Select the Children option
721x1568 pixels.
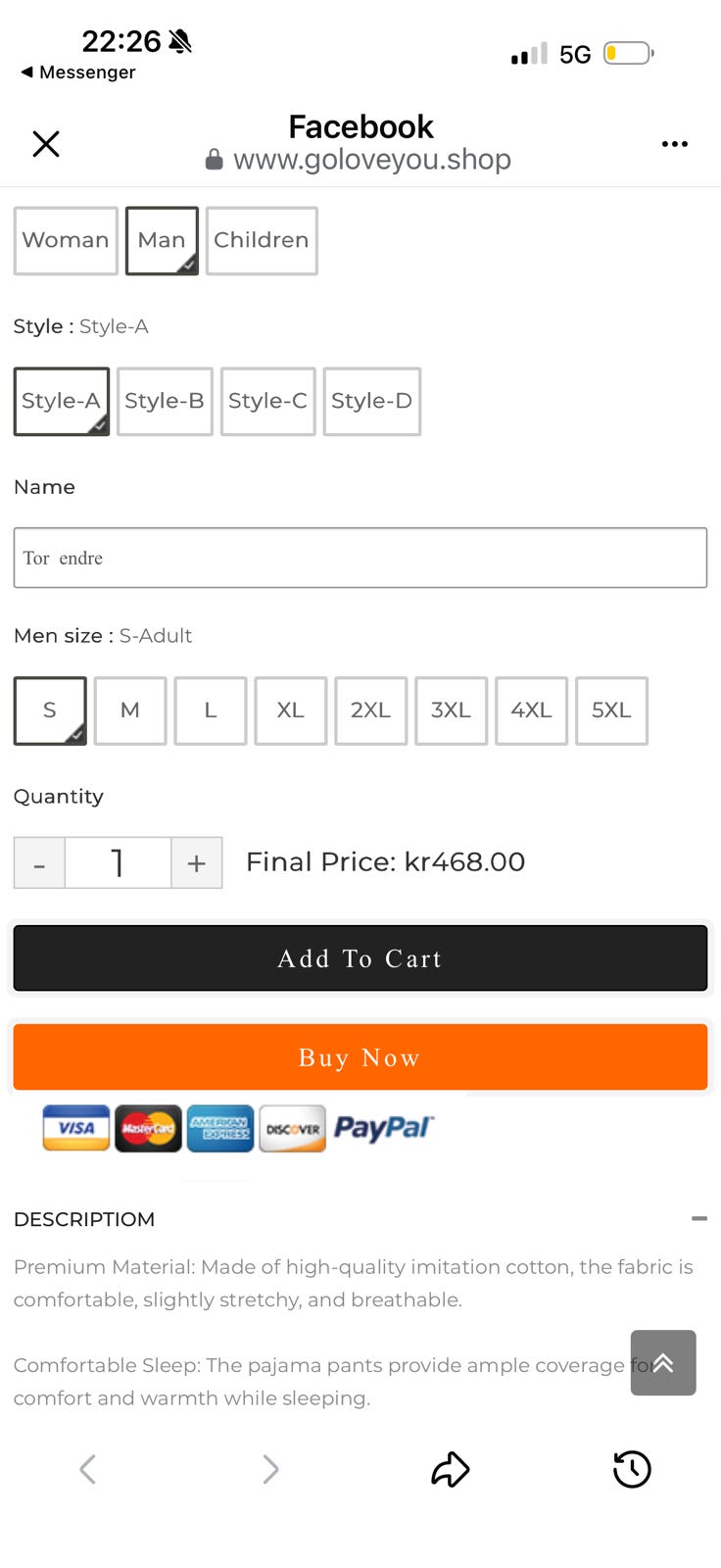262,240
